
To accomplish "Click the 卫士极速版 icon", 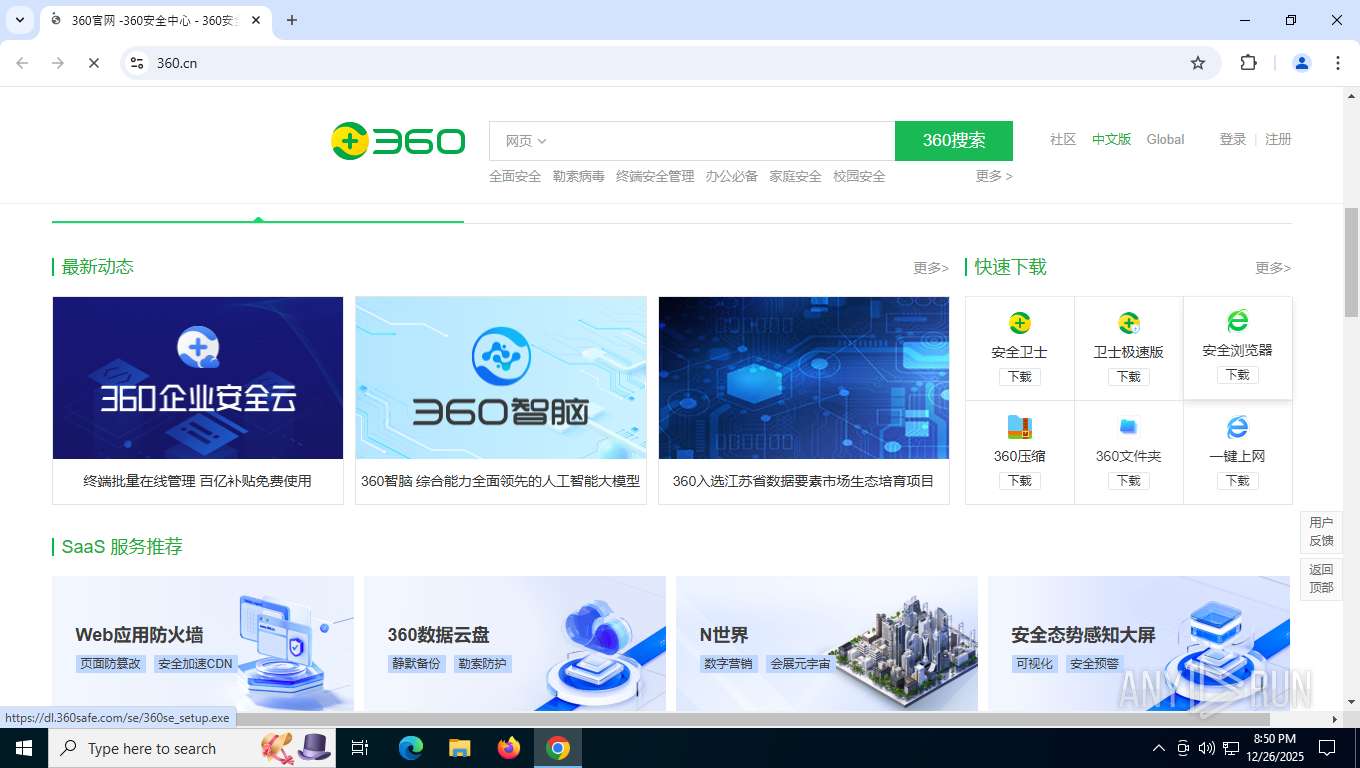I will (x=1128, y=323).
